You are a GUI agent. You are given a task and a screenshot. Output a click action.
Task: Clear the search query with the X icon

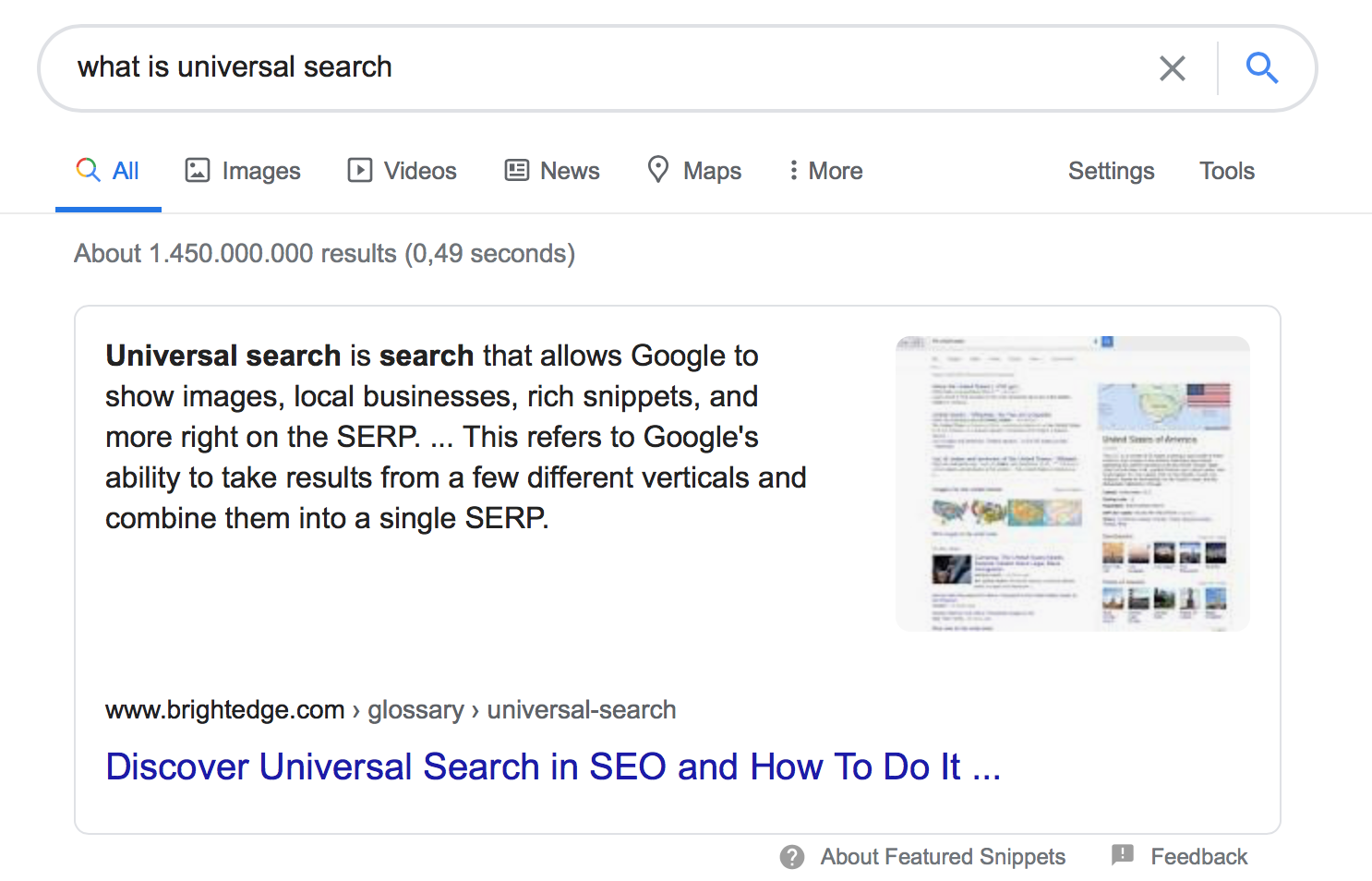click(x=1172, y=68)
